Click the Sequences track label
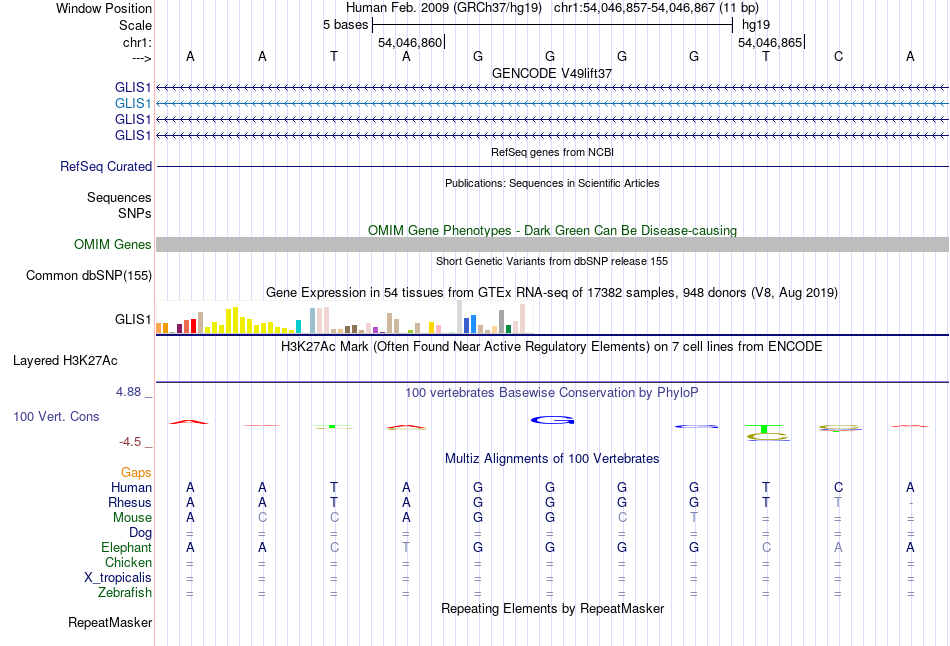The height and width of the screenshot is (646, 950). (119, 198)
